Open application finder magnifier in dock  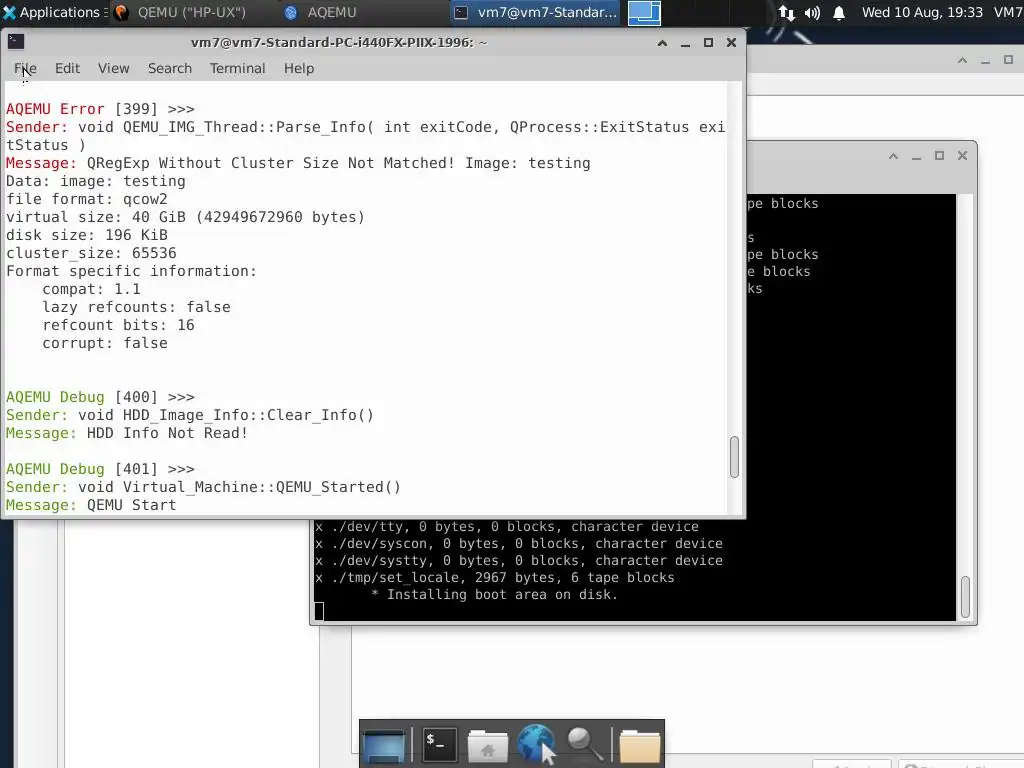[x=584, y=744]
